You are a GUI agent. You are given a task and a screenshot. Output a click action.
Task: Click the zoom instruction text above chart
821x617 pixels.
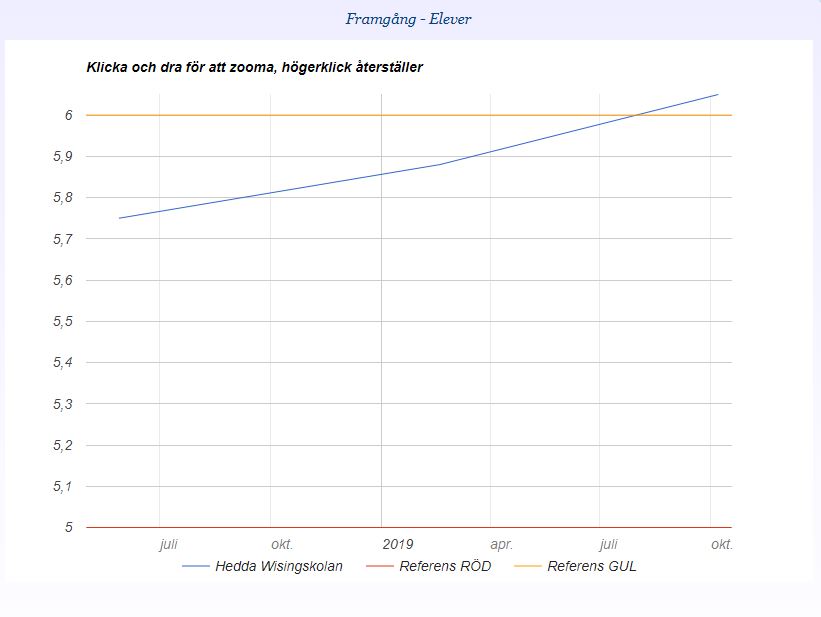255,67
